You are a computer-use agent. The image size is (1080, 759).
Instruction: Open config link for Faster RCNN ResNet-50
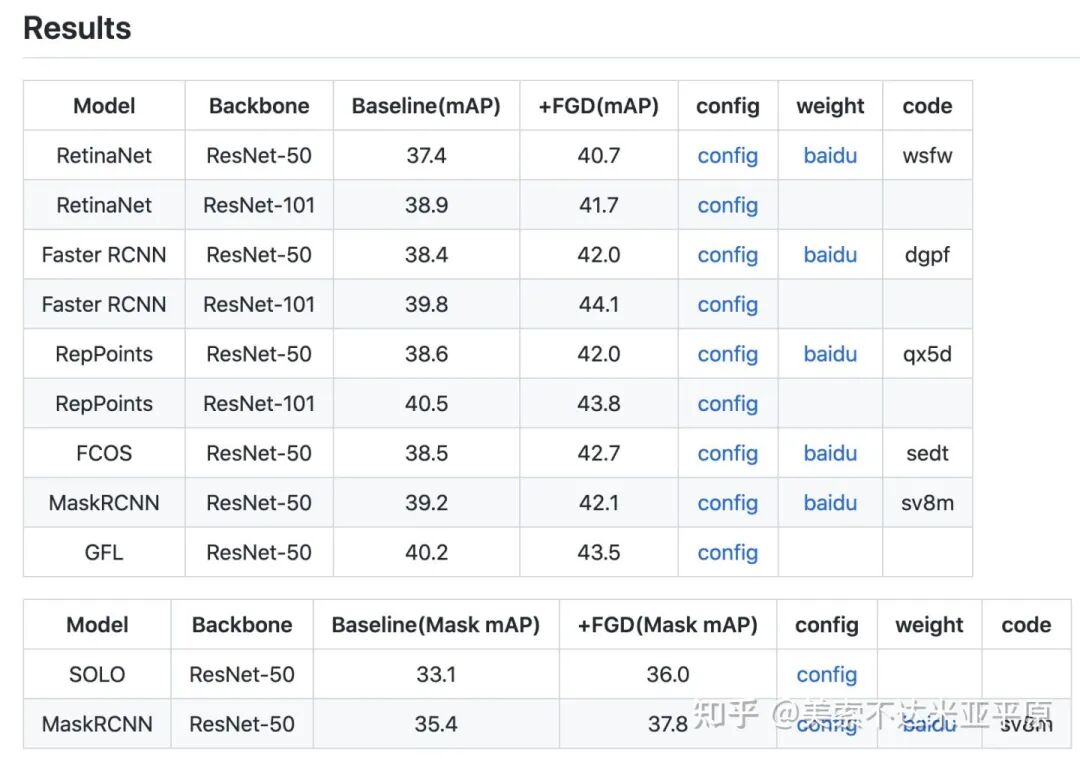[x=727, y=255]
